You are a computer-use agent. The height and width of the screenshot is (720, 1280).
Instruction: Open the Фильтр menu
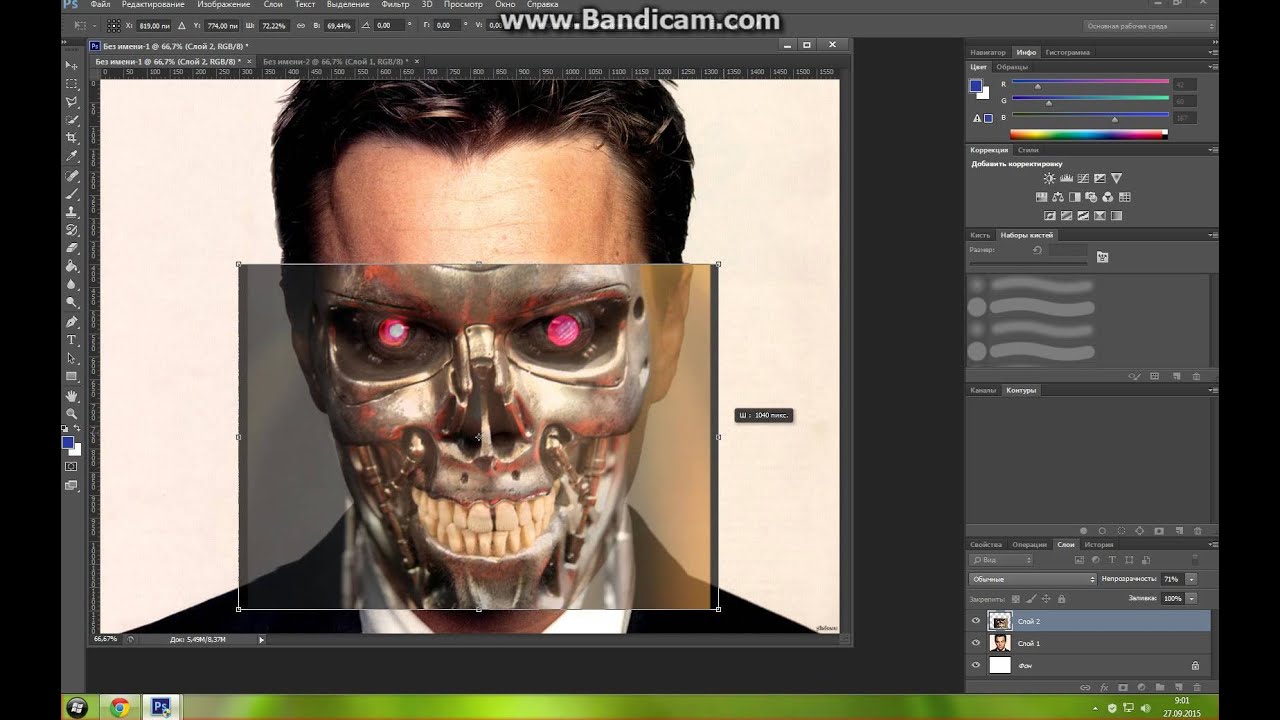395,5
